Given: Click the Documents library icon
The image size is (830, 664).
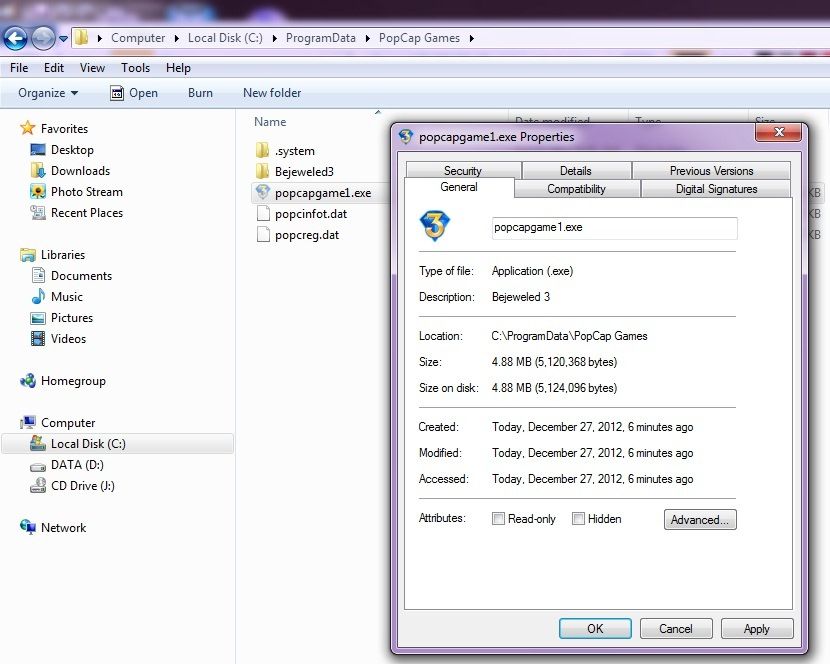Looking at the screenshot, I should click(38, 275).
